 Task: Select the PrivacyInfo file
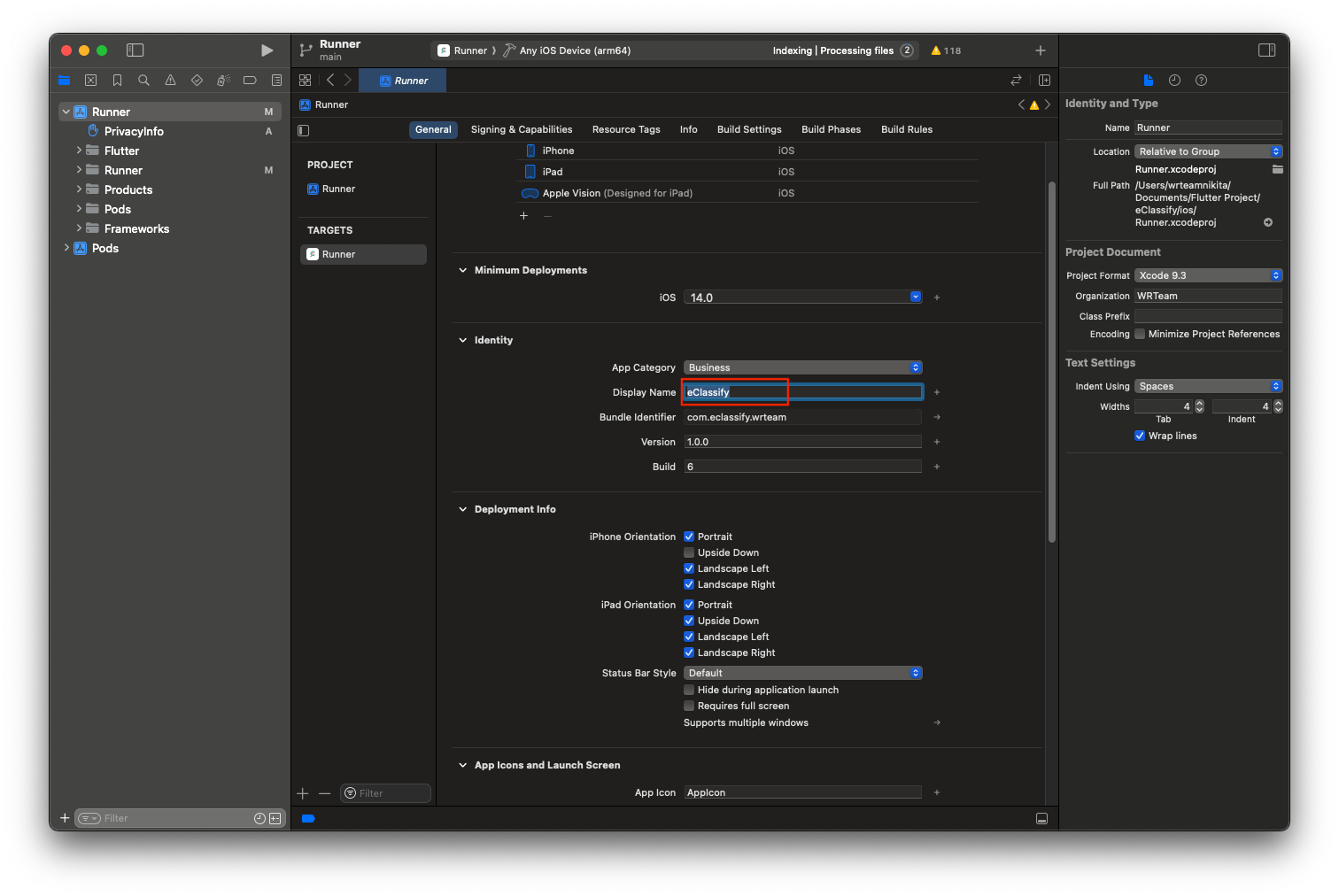134,131
